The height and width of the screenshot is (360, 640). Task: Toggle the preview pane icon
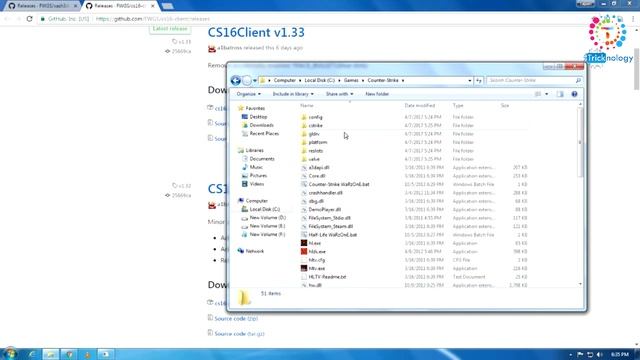pyautogui.click(x=560, y=94)
